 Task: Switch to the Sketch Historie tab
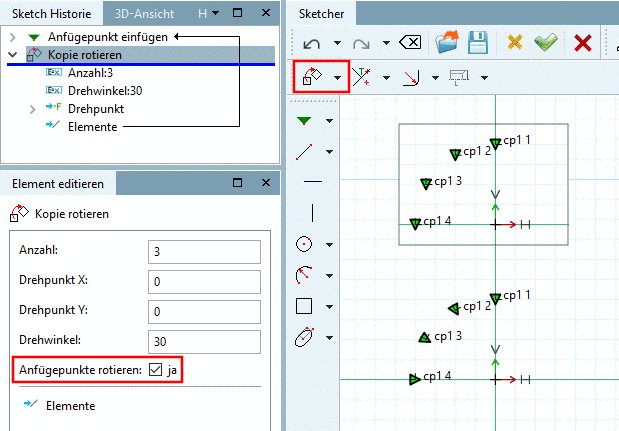[52, 14]
